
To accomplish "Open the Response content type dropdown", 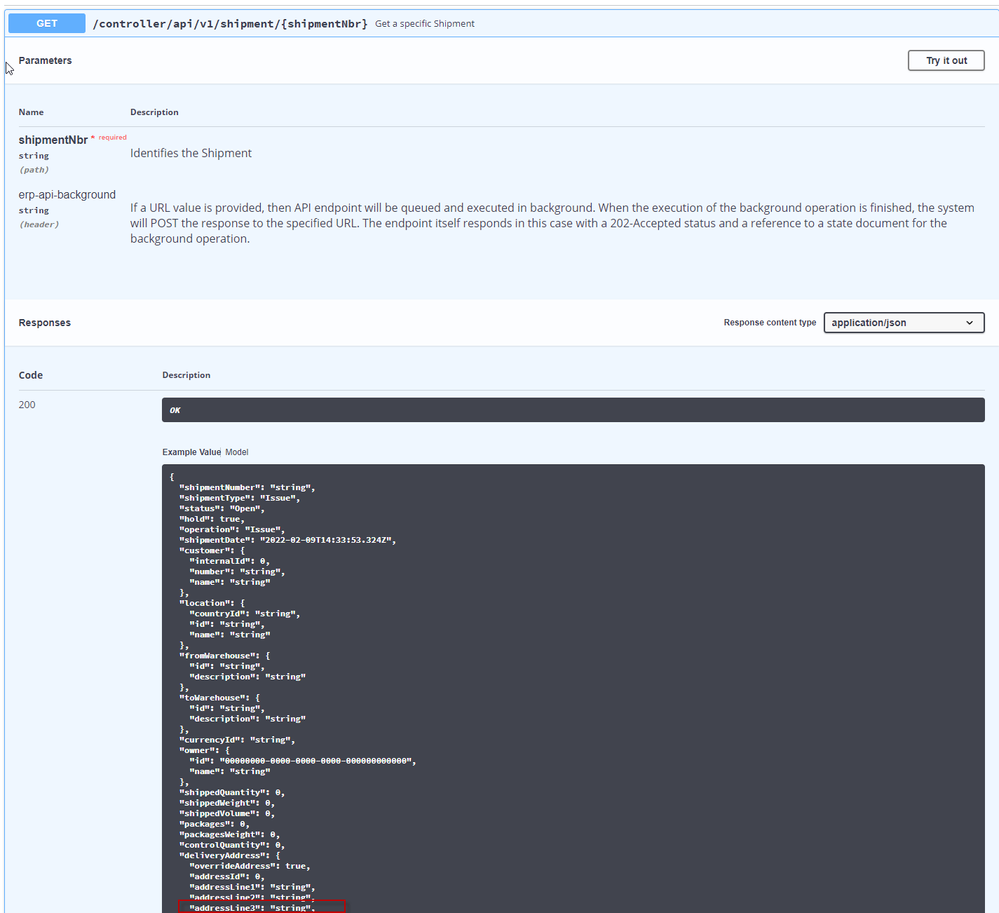I will click(x=903, y=322).
